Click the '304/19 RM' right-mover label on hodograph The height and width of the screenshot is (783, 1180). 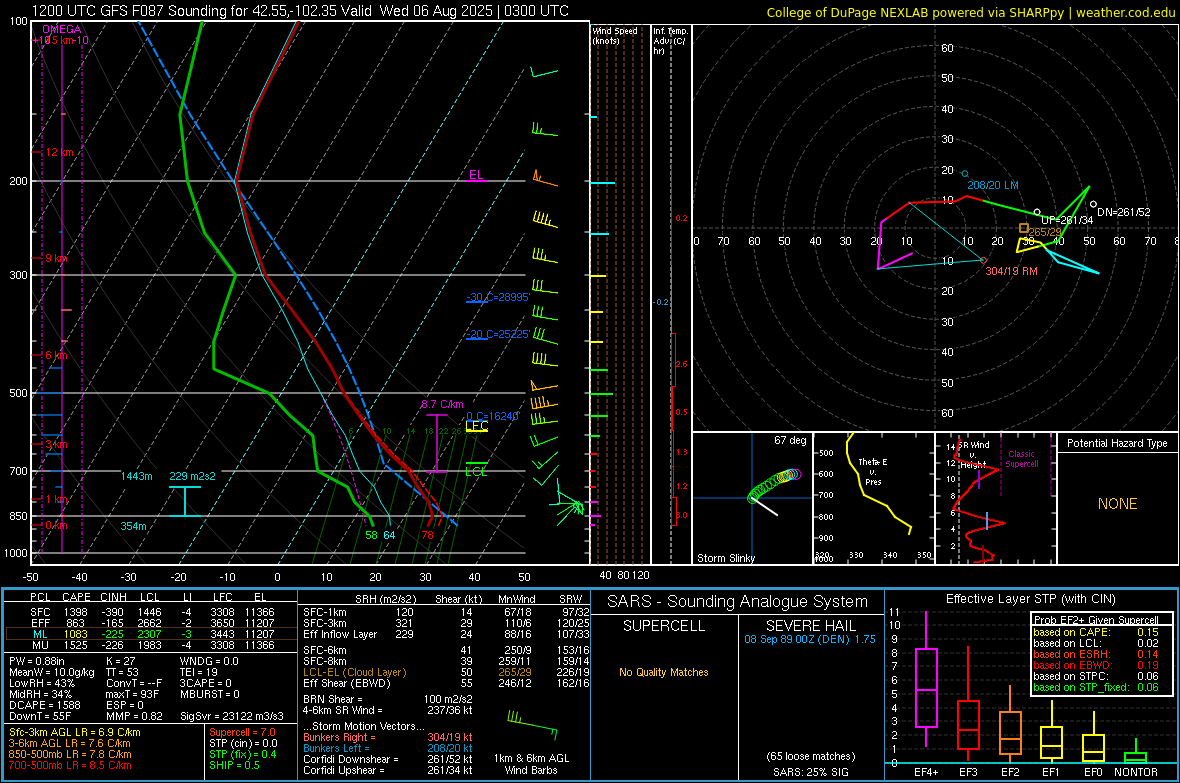coord(1011,271)
